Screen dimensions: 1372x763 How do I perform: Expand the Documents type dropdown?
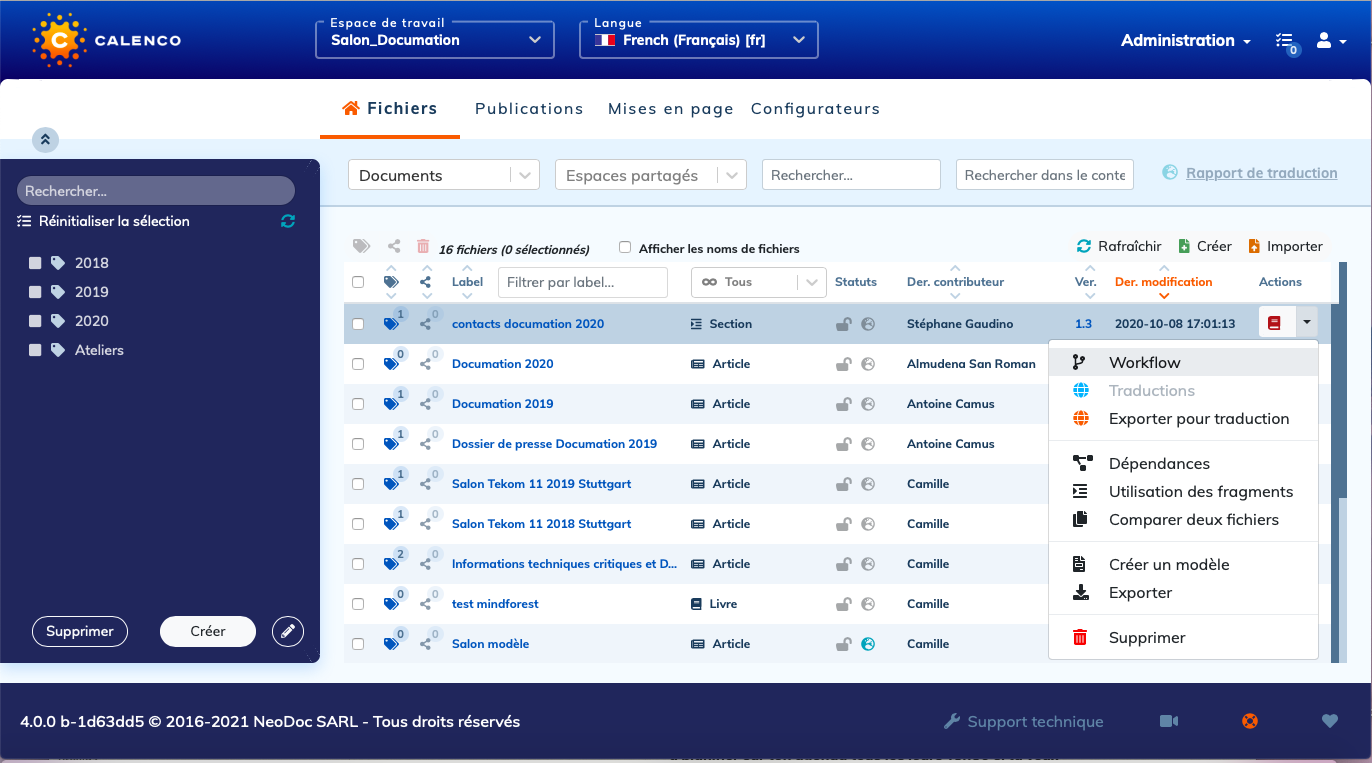(443, 175)
